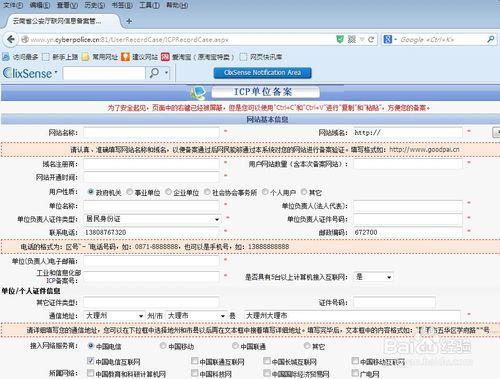Click the browser back arrow button
The width and height of the screenshot is (500, 379).
[x=11, y=39]
